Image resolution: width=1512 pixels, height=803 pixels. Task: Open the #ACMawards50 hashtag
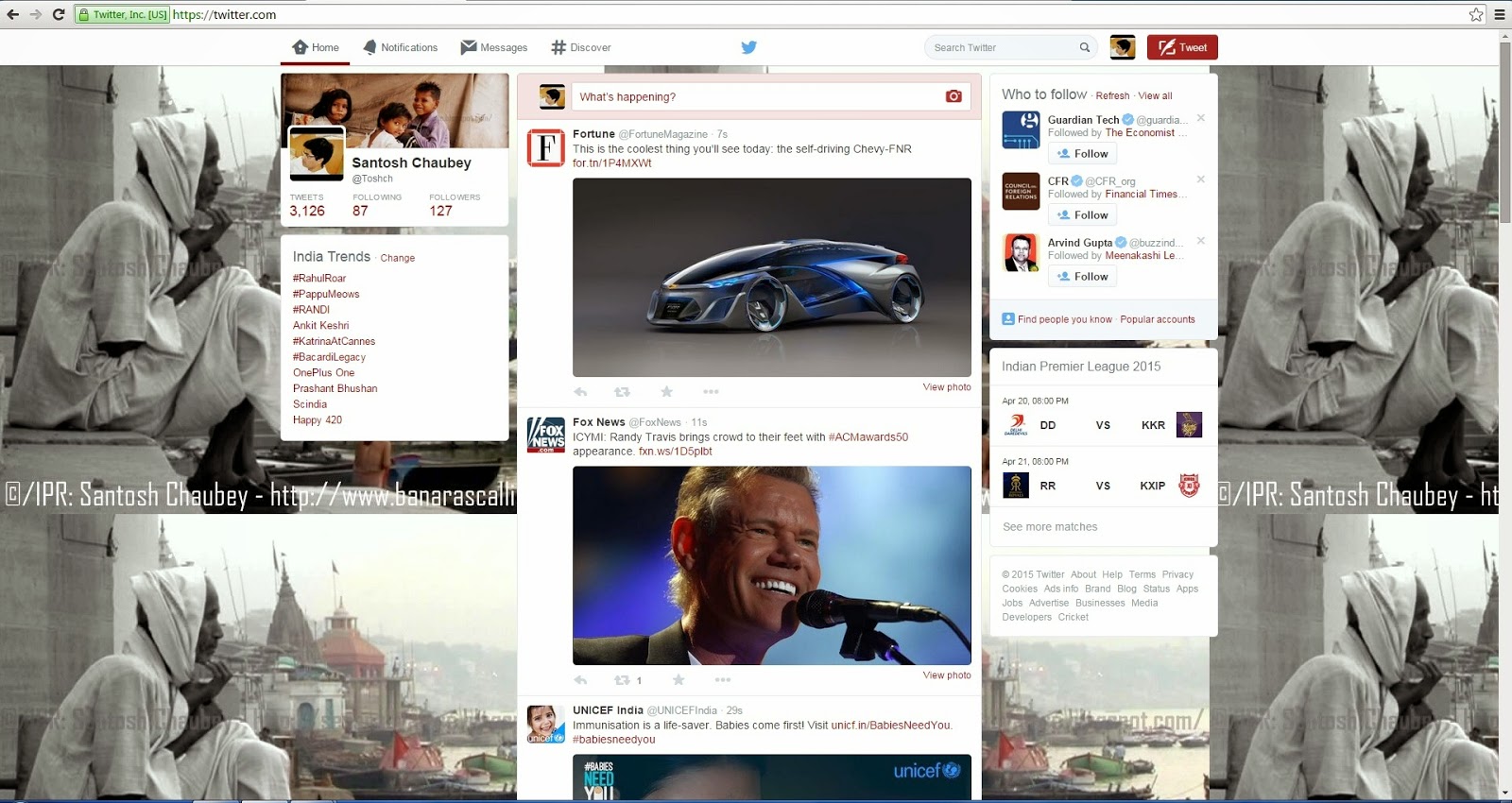868,437
